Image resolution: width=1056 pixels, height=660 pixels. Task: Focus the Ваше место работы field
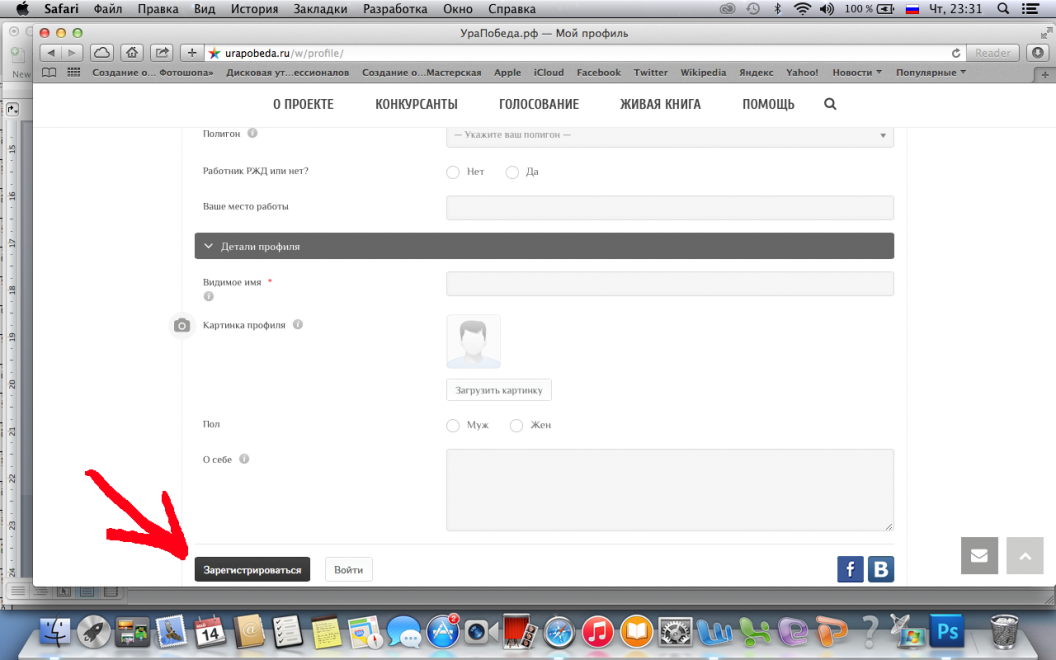pyautogui.click(x=670, y=207)
